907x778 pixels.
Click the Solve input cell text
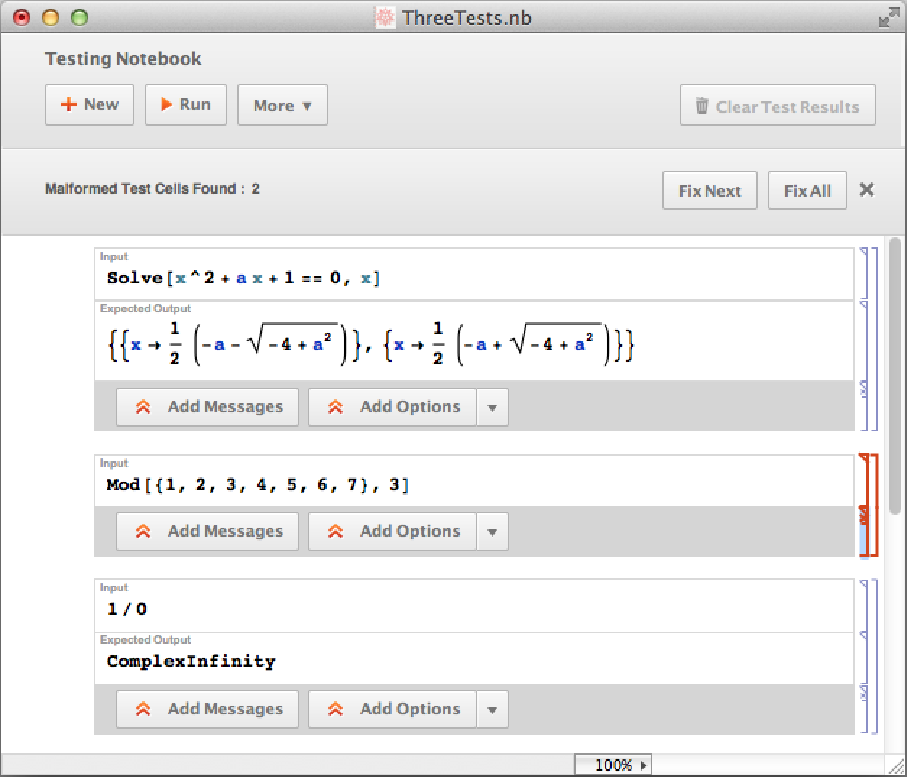[243, 278]
